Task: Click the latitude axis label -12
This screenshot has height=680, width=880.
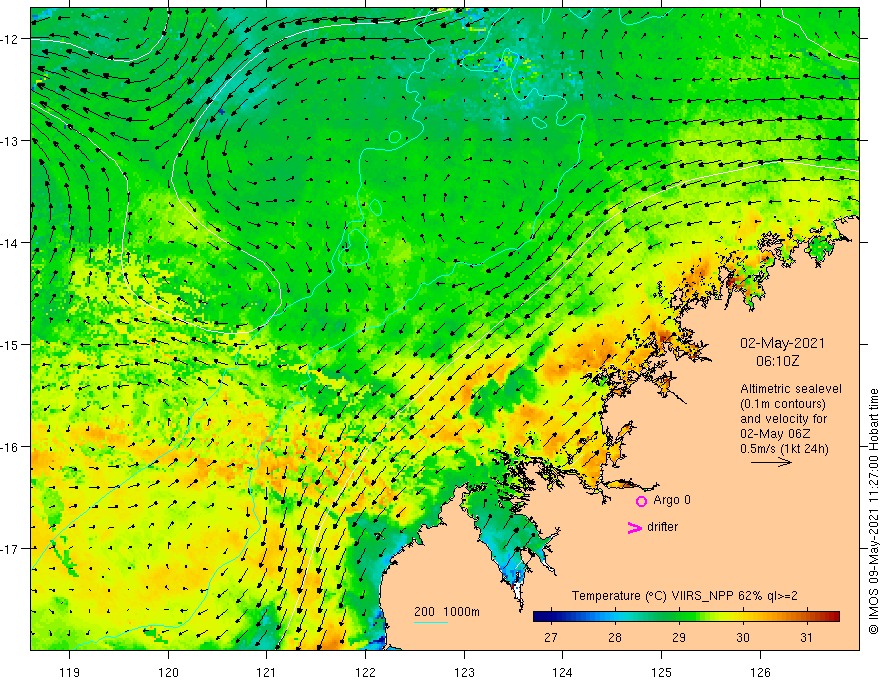Action: tap(11, 39)
